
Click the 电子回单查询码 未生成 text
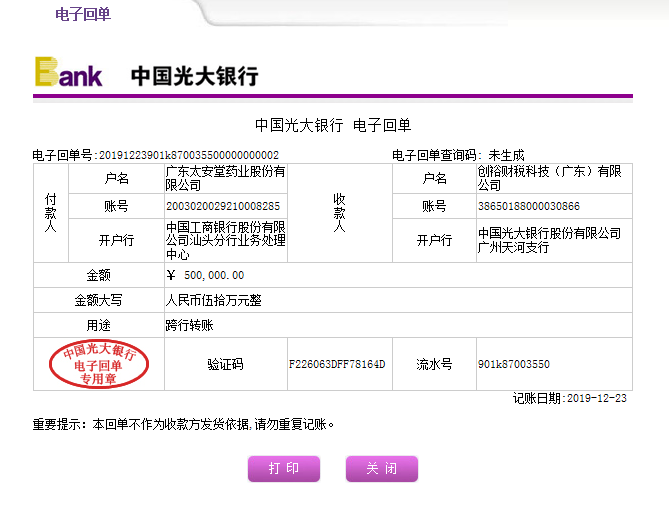pyautogui.click(x=458, y=155)
